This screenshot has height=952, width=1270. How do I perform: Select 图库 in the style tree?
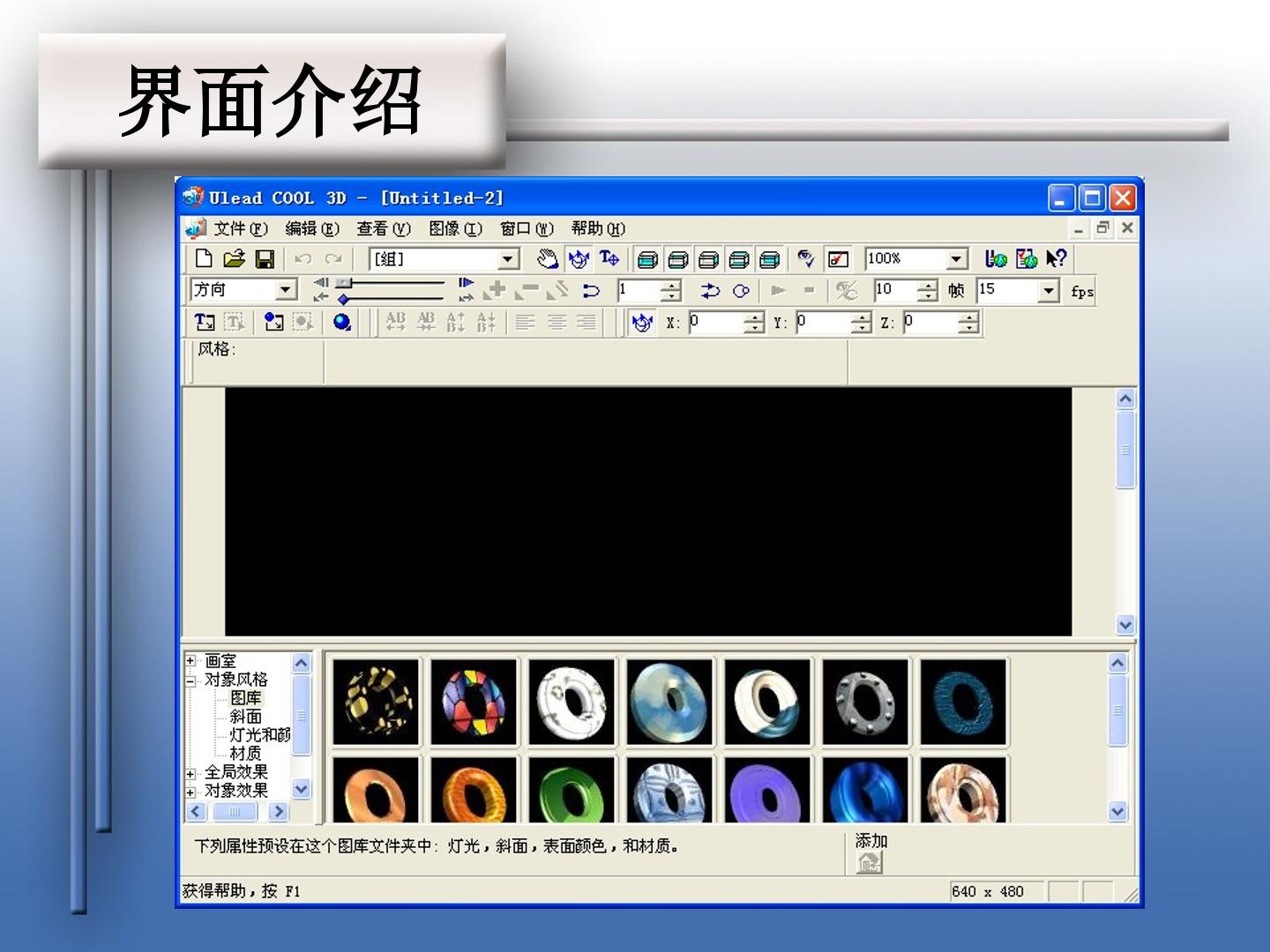point(245,698)
